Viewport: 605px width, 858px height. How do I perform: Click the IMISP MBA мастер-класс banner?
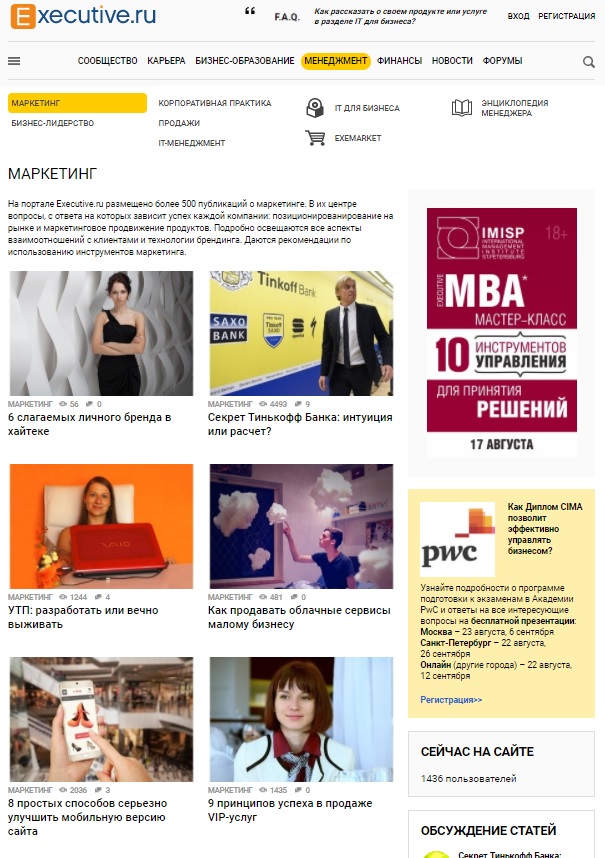(502, 332)
